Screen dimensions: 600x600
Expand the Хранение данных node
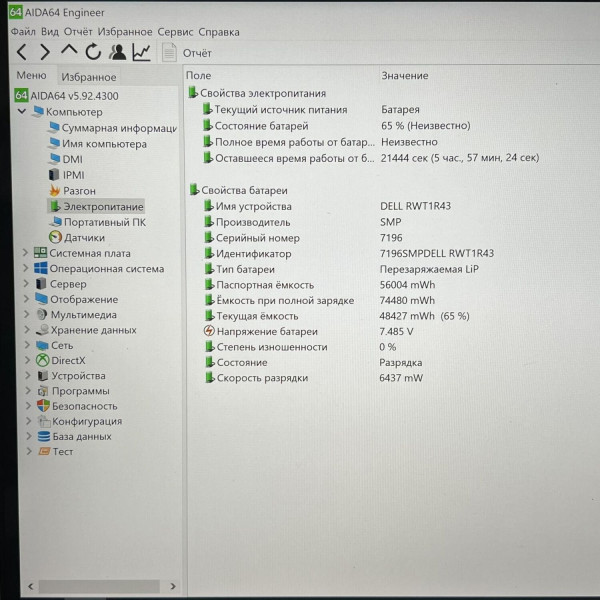(x=27, y=329)
